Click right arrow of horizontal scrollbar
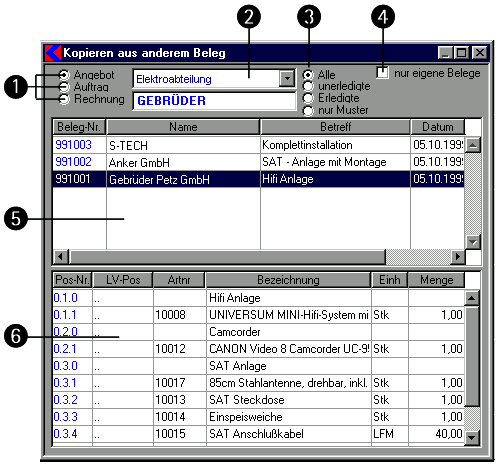The image size is (499, 465). click(x=458, y=256)
